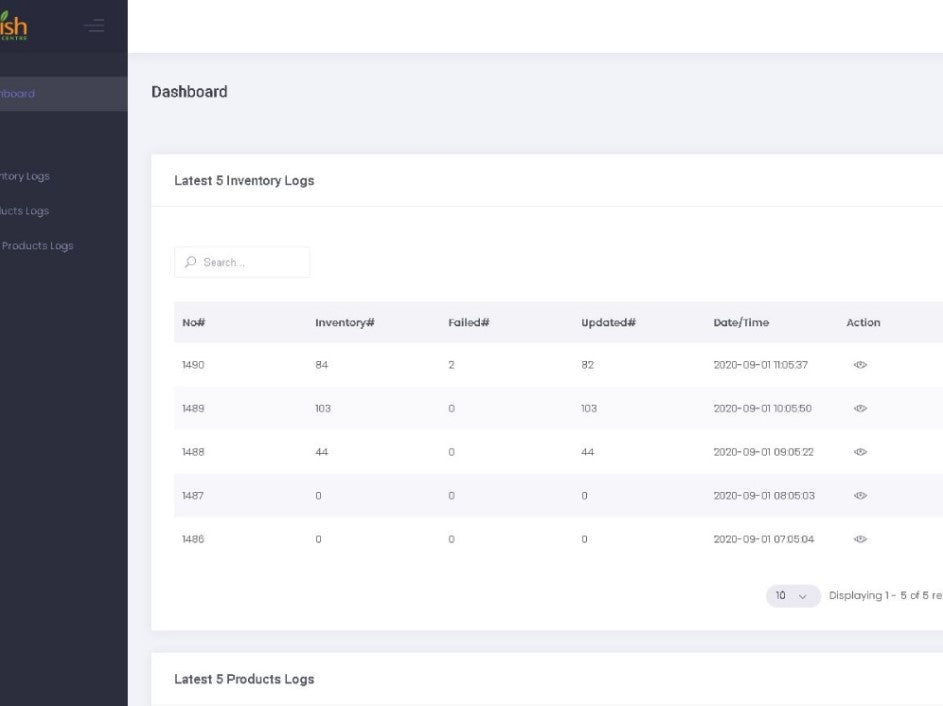Sort table by No# column header
The width and height of the screenshot is (943, 706).
pyautogui.click(x=194, y=323)
